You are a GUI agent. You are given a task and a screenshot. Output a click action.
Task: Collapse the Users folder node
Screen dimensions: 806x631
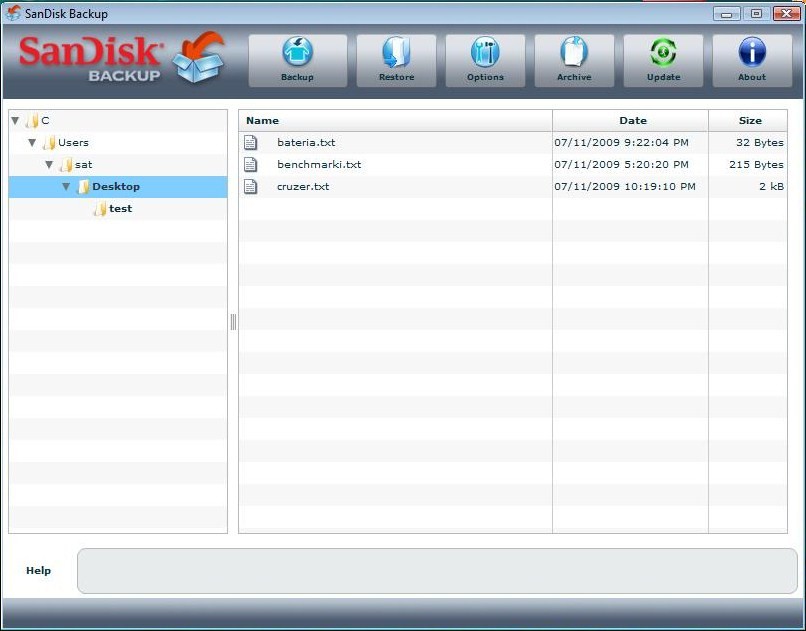pos(32,143)
